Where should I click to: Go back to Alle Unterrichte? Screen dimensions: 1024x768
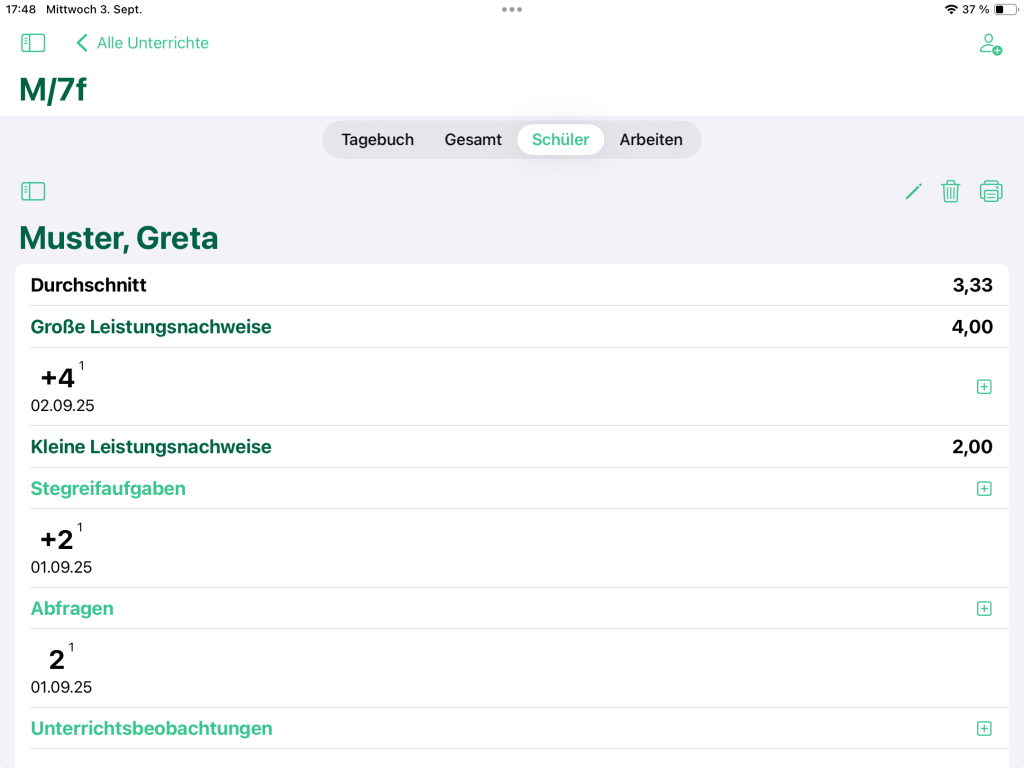[x=142, y=43]
